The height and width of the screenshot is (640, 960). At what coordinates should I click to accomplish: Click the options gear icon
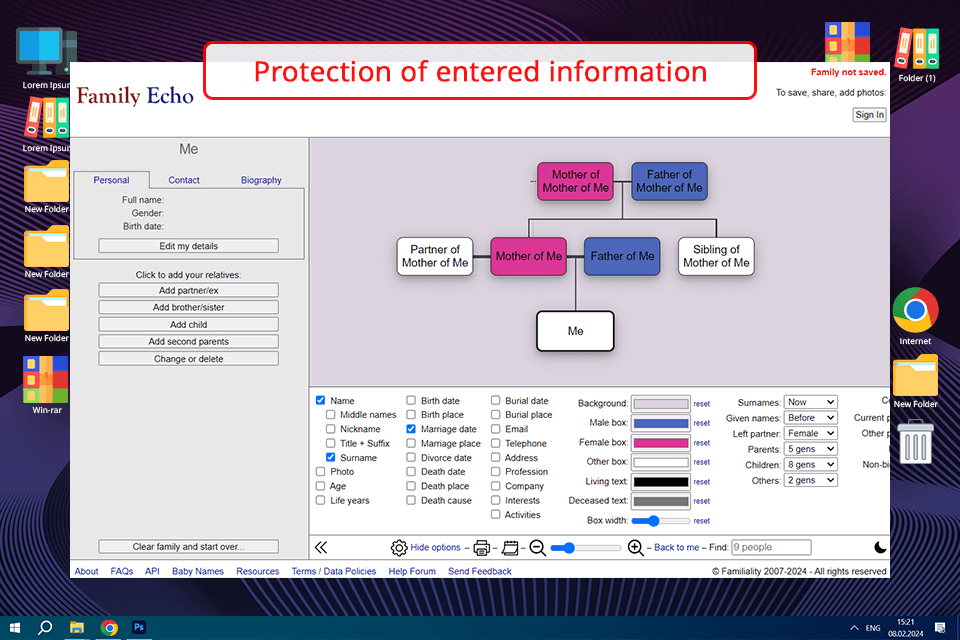399,548
